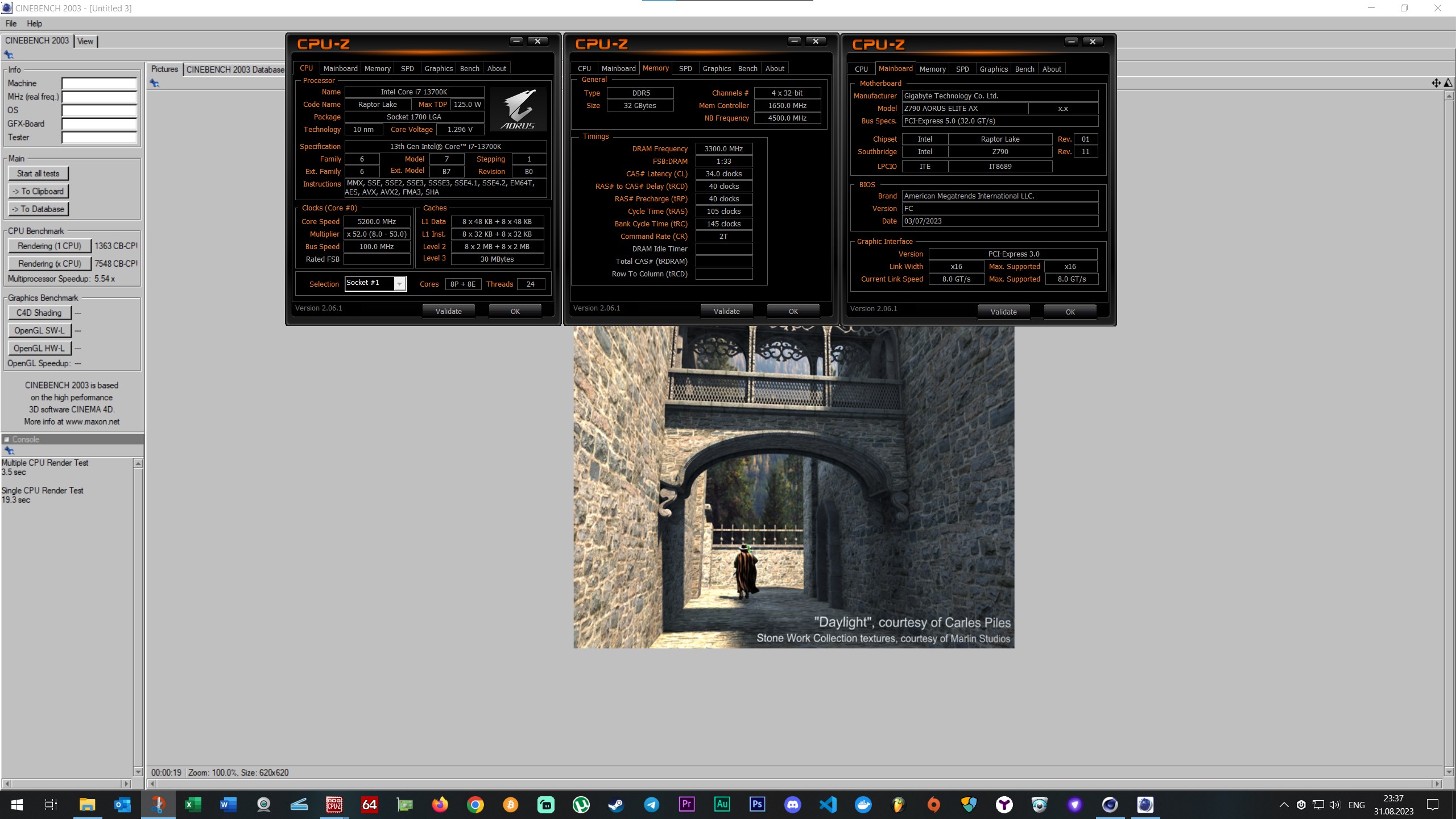Switch to the CINEBENCH 2003 taskbar icon
The width and height of the screenshot is (1456, 819).
coord(1145,804)
